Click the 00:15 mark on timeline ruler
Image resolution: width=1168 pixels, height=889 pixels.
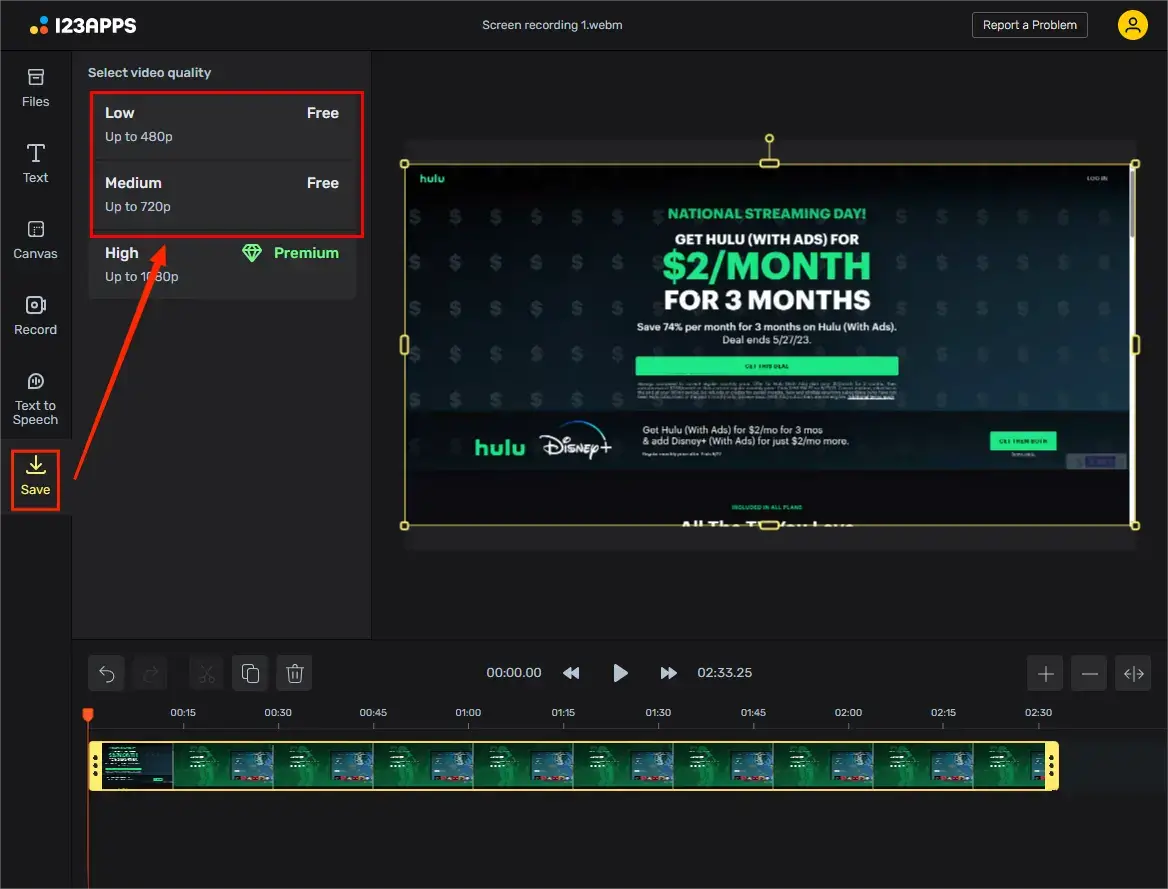[x=182, y=712]
